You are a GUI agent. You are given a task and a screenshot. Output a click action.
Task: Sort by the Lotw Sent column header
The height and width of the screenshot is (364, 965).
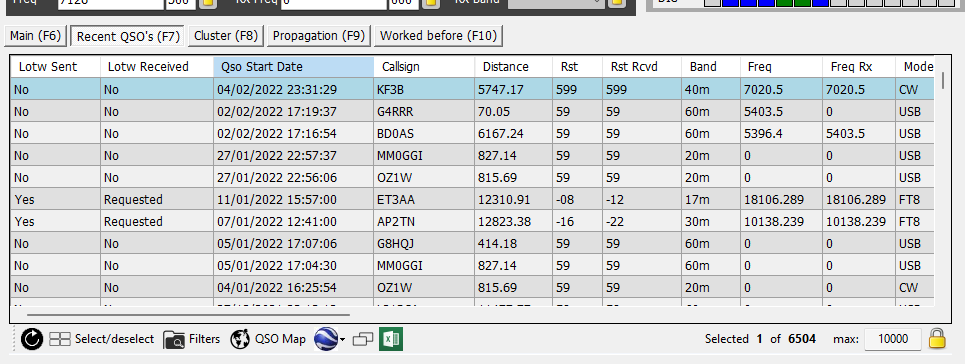pyautogui.click(x=56, y=67)
